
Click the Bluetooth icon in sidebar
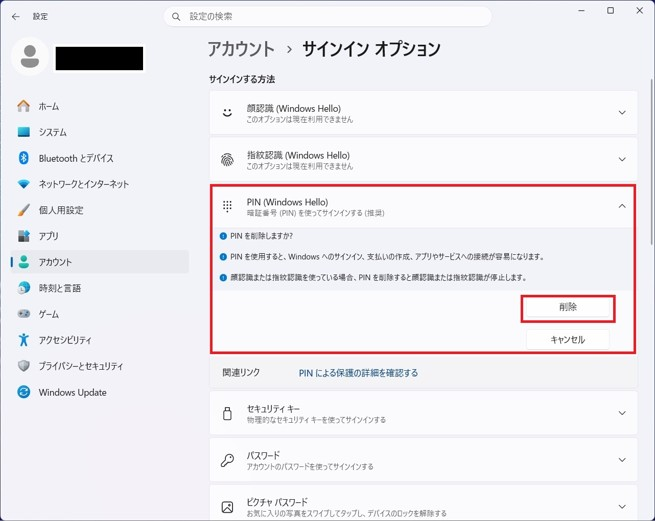(23, 158)
